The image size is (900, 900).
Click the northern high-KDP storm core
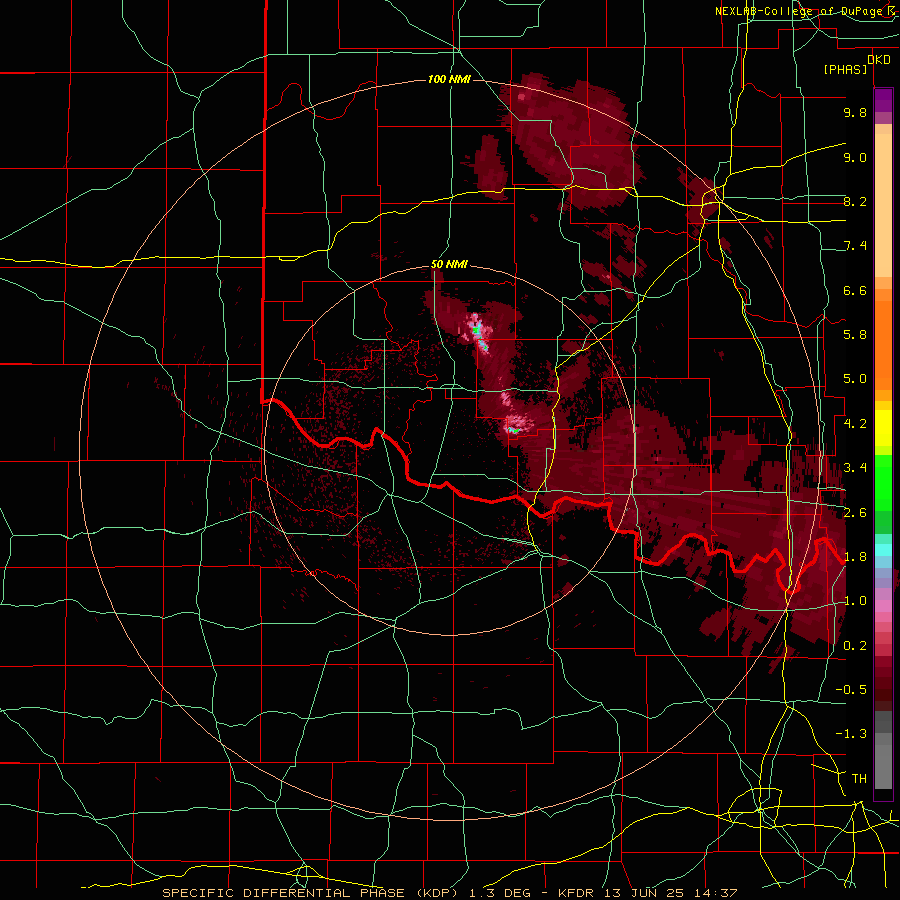point(477,333)
